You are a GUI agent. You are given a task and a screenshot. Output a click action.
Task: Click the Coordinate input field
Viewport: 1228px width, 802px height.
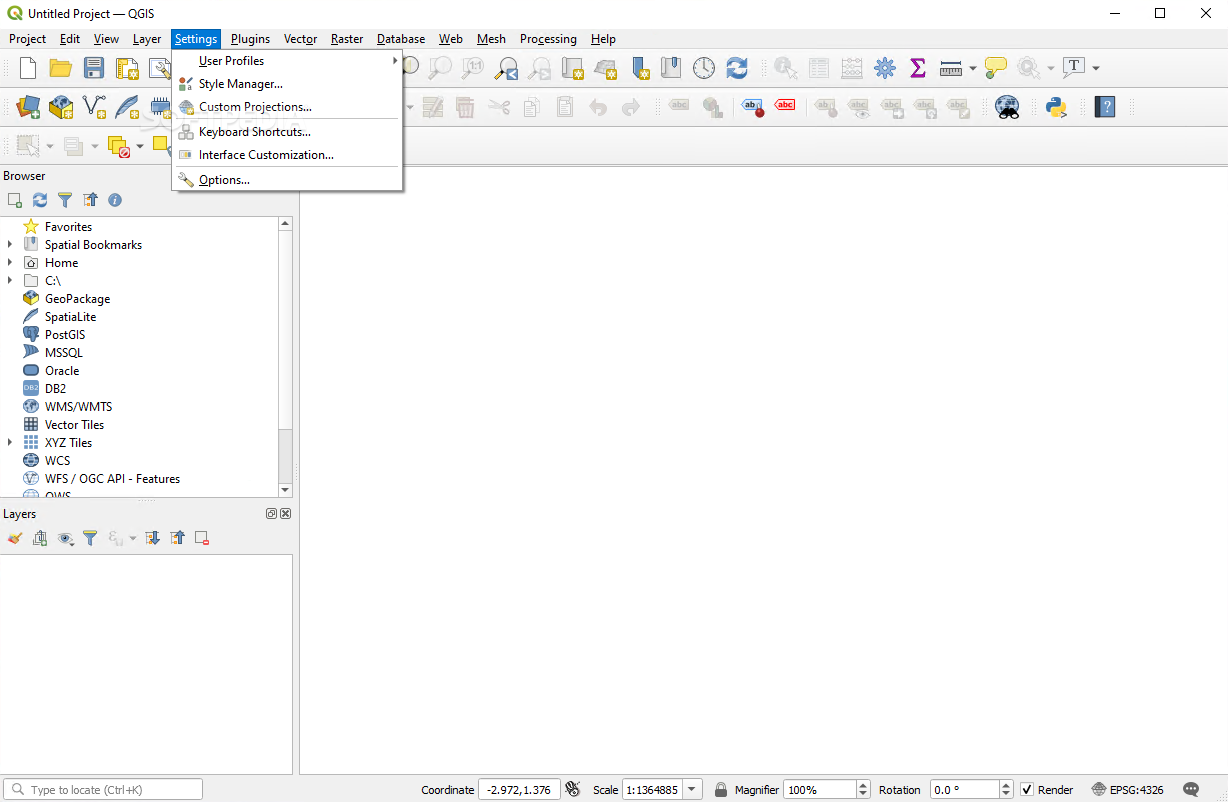pyautogui.click(x=518, y=790)
